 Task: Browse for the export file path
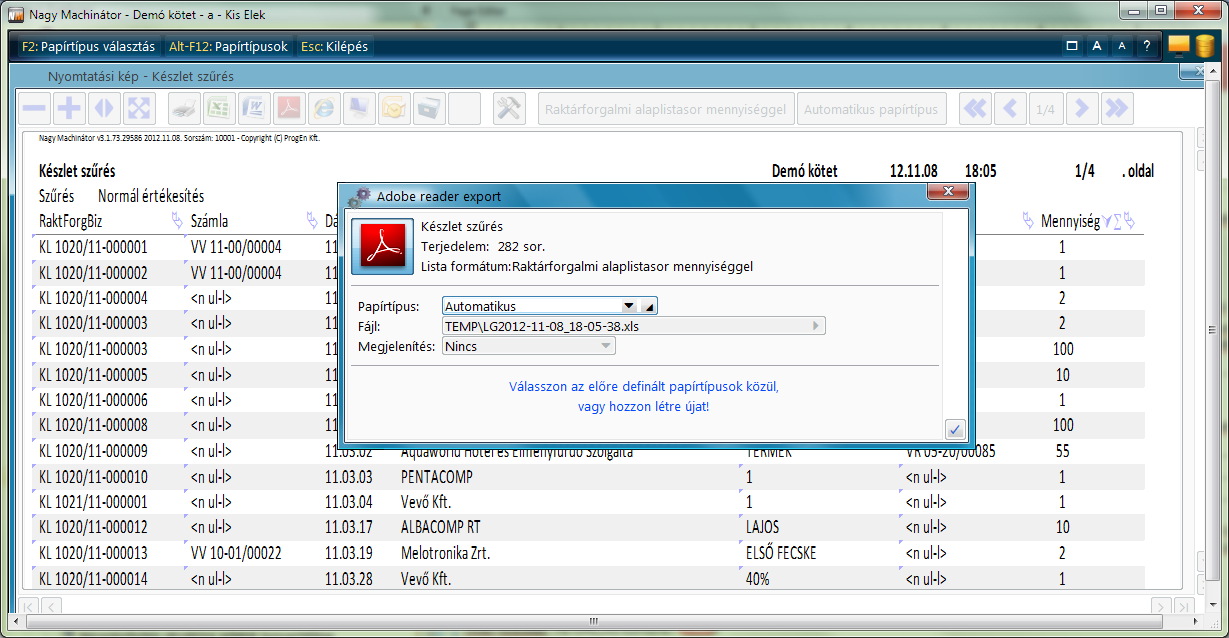pos(817,326)
